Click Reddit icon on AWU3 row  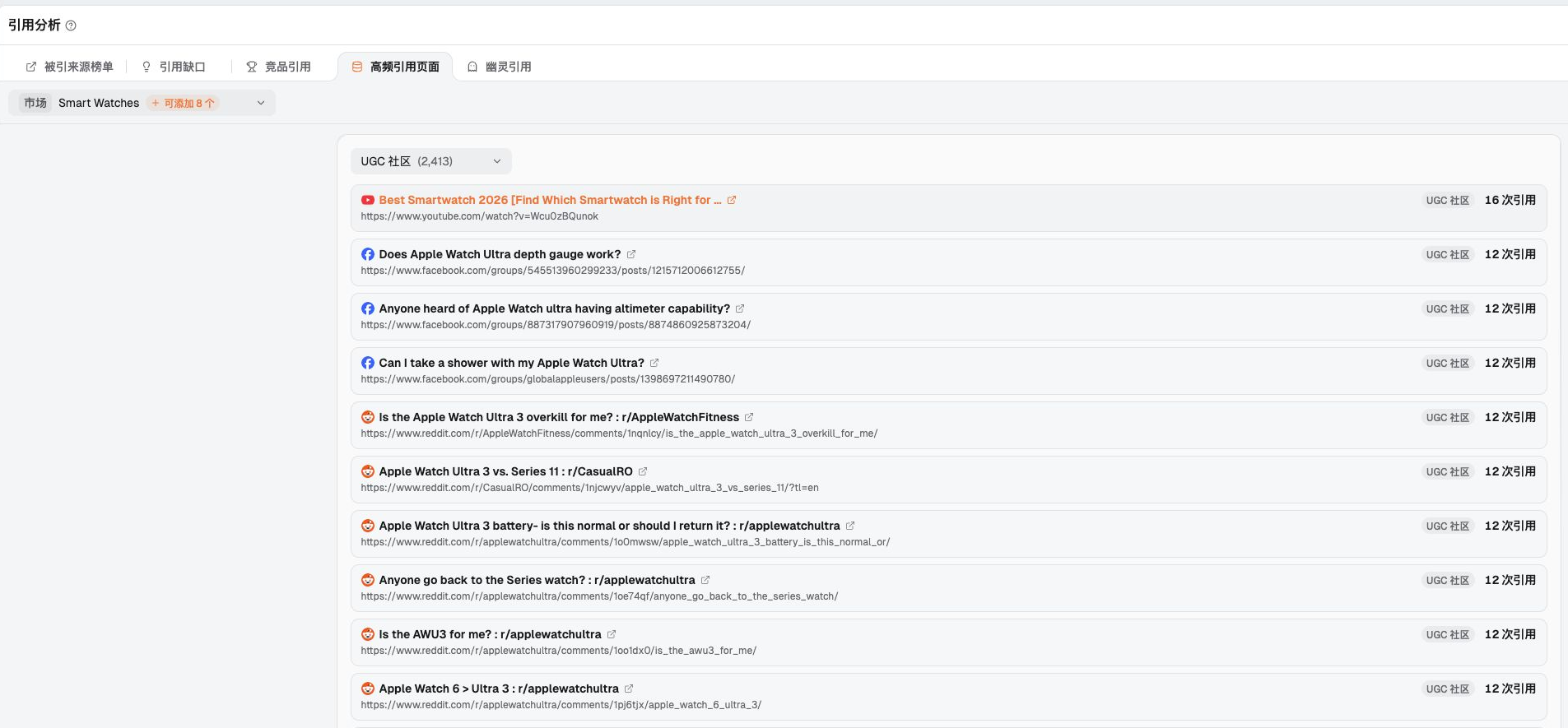[x=368, y=634]
